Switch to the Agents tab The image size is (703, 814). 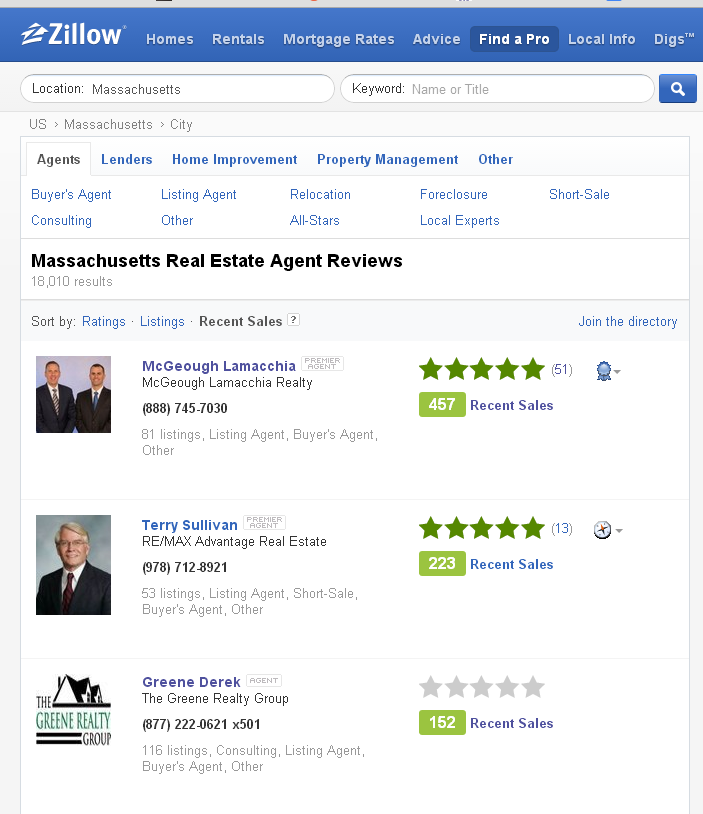coord(59,159)
